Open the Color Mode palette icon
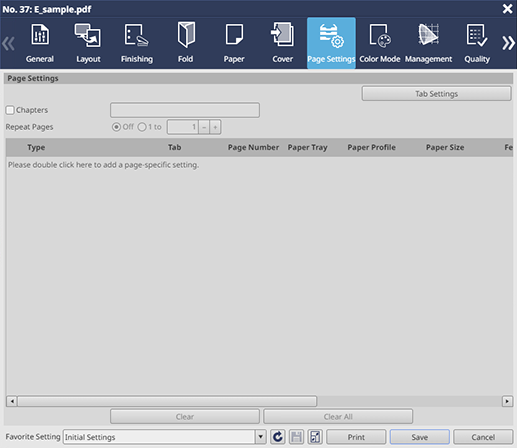 pos(380,35)
